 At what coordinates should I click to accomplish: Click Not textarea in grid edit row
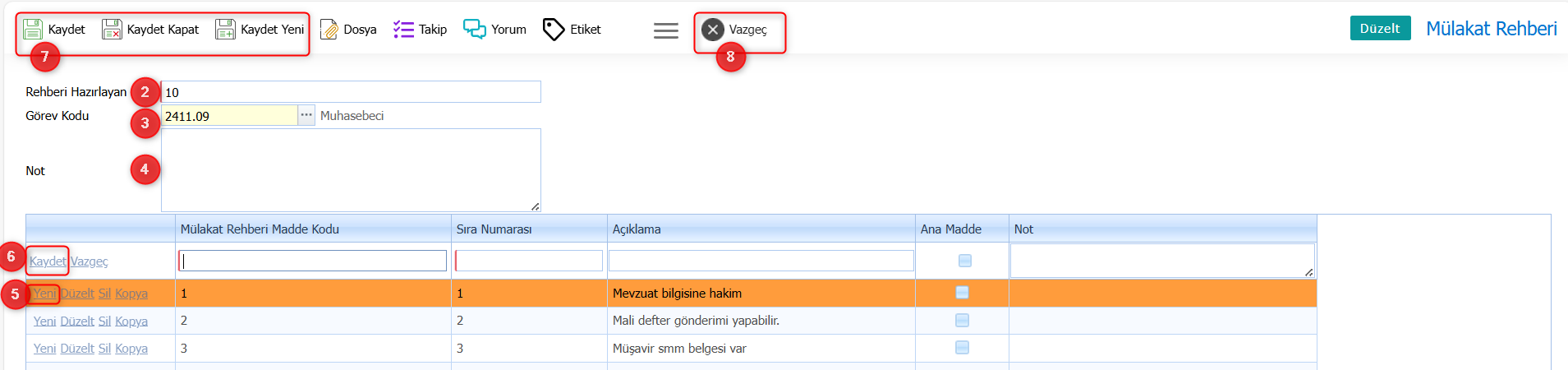(x=1162, y=261)
